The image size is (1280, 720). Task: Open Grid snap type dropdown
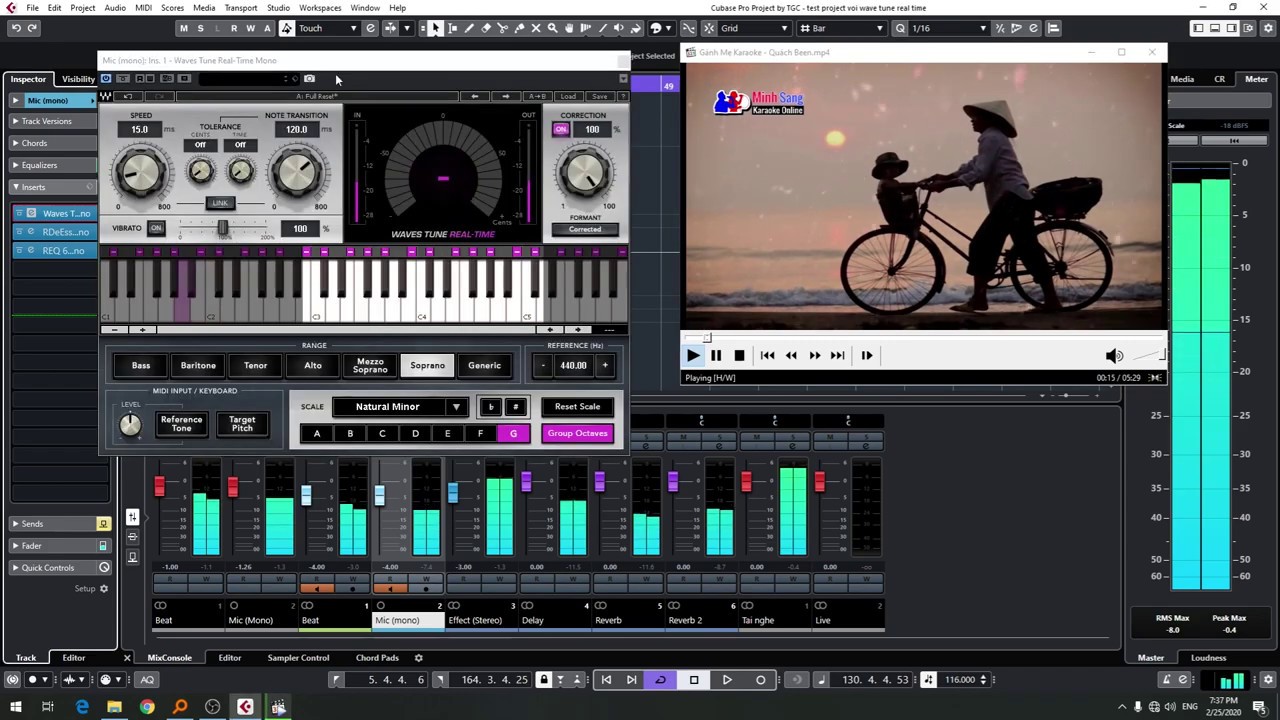753,28
